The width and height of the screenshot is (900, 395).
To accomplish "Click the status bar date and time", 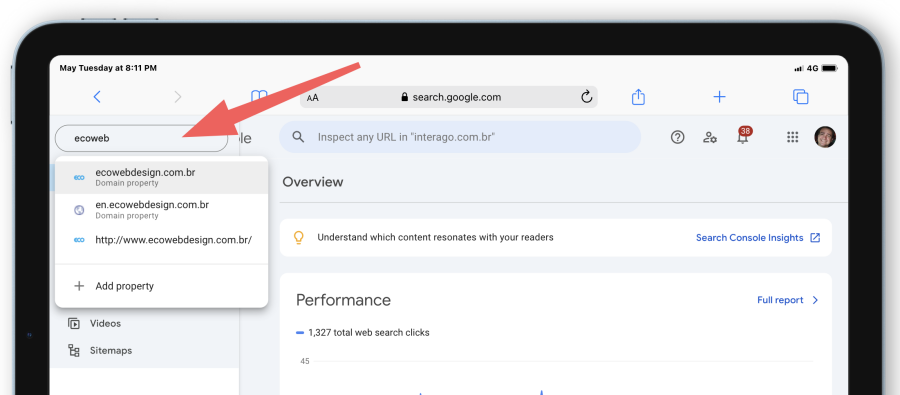I will pyautogui.click(x=108, y=68).
